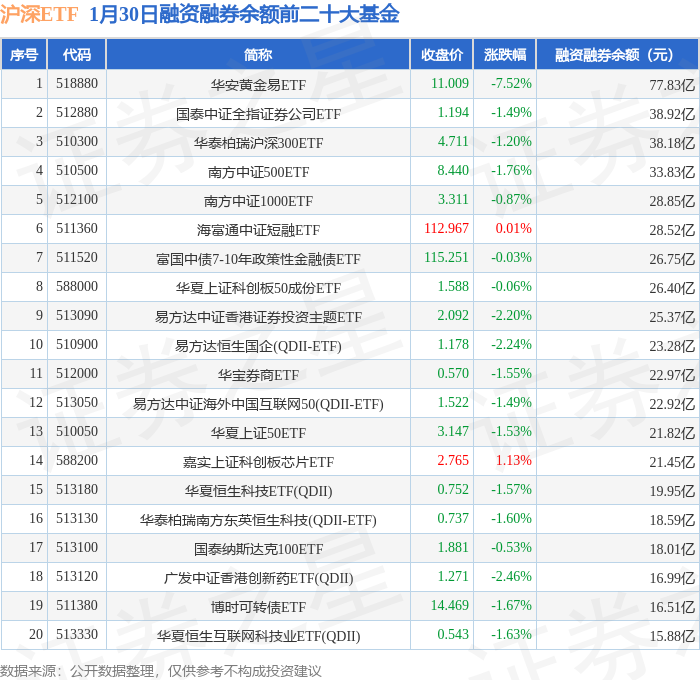Select fund 南方中证1000ETF

coord(258,201)
